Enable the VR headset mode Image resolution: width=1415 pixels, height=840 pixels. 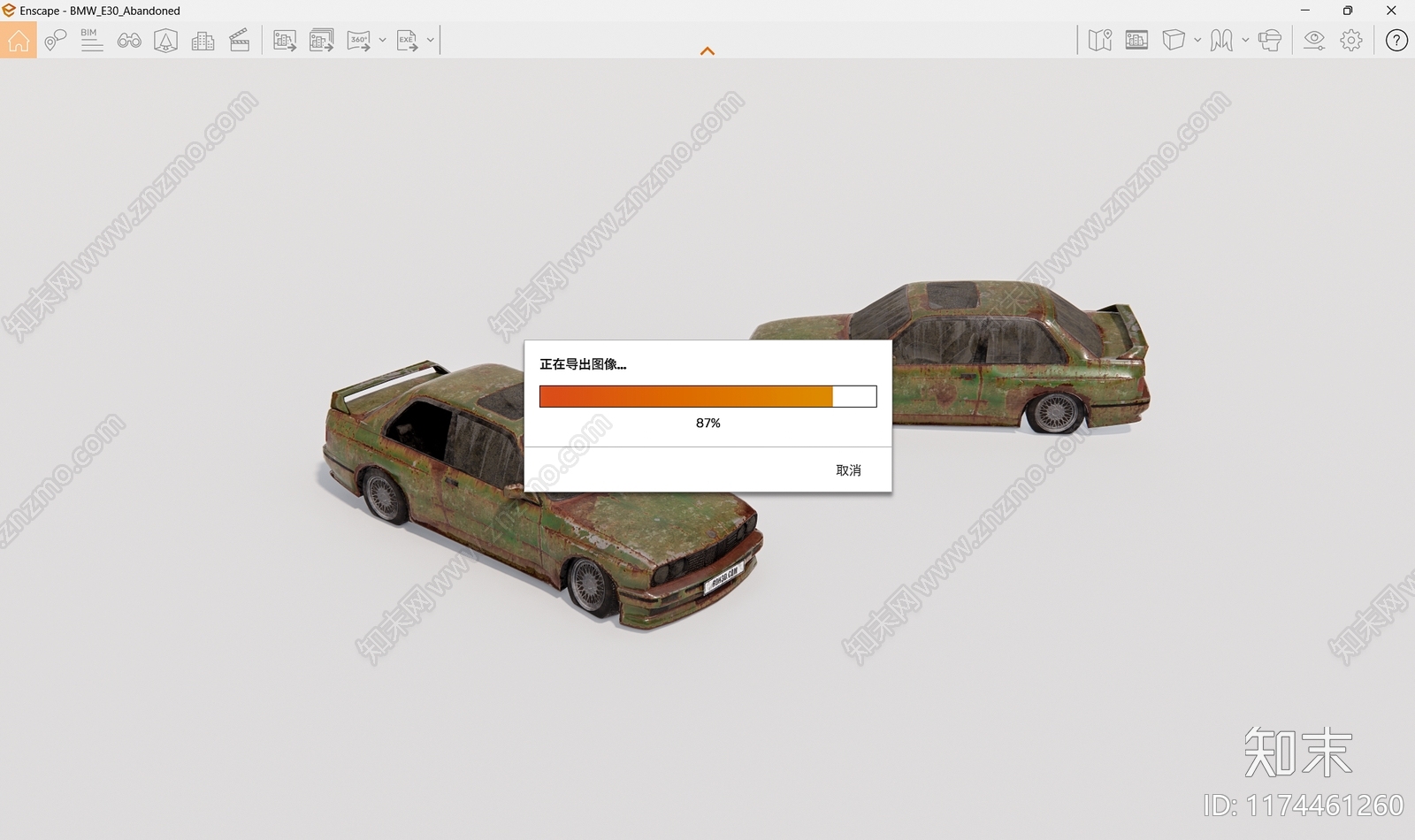pos(1270,40)
